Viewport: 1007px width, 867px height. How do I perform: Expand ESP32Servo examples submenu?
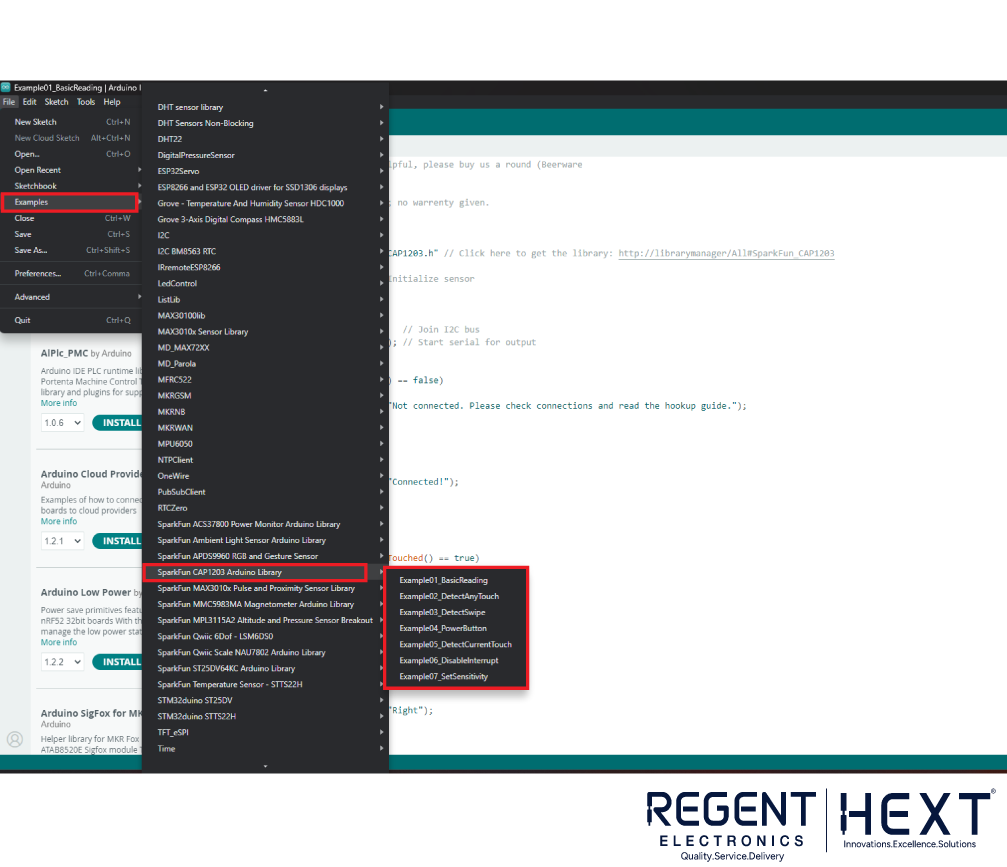point(265,171)
